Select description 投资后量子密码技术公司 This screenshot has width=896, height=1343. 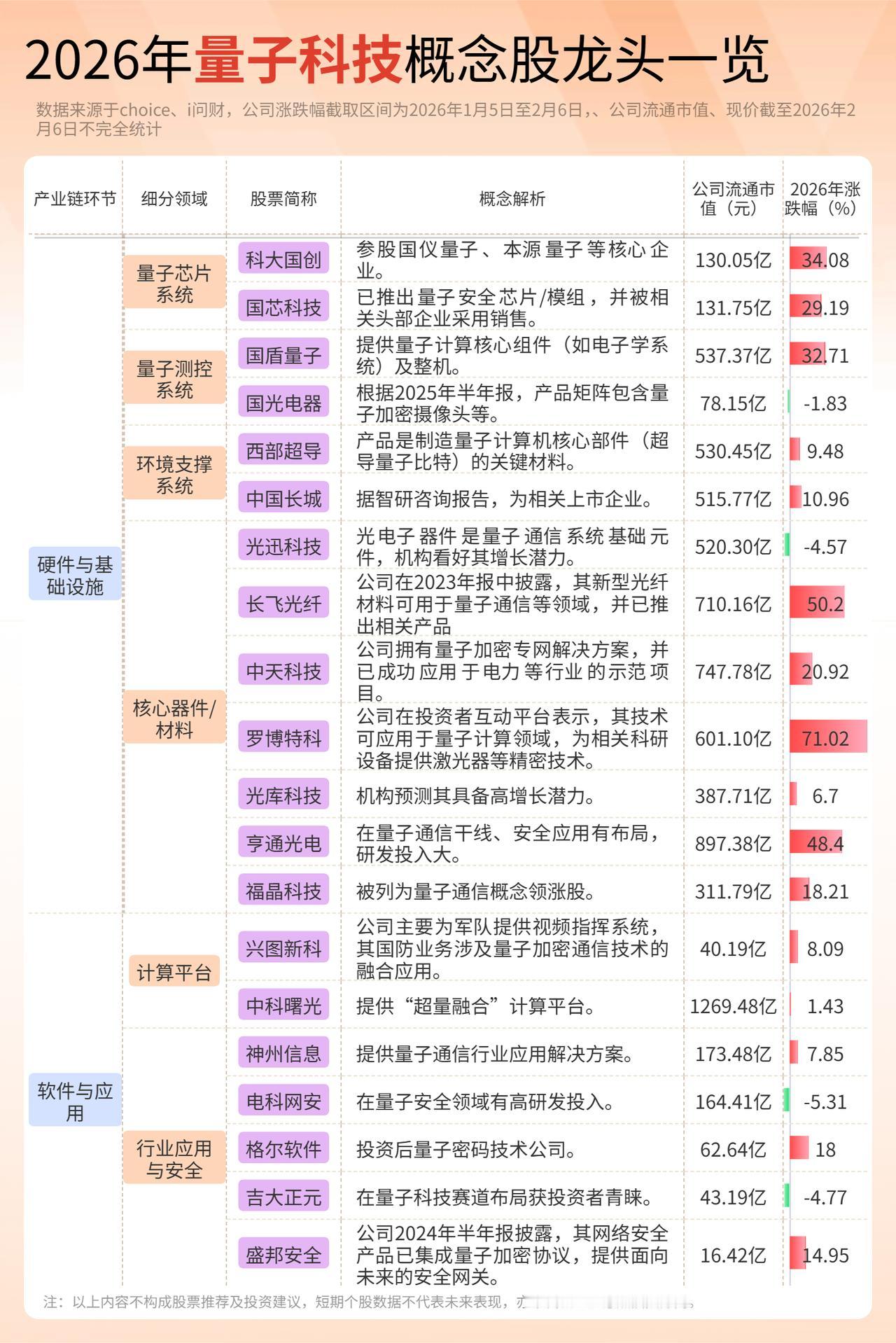point(466,1149)
